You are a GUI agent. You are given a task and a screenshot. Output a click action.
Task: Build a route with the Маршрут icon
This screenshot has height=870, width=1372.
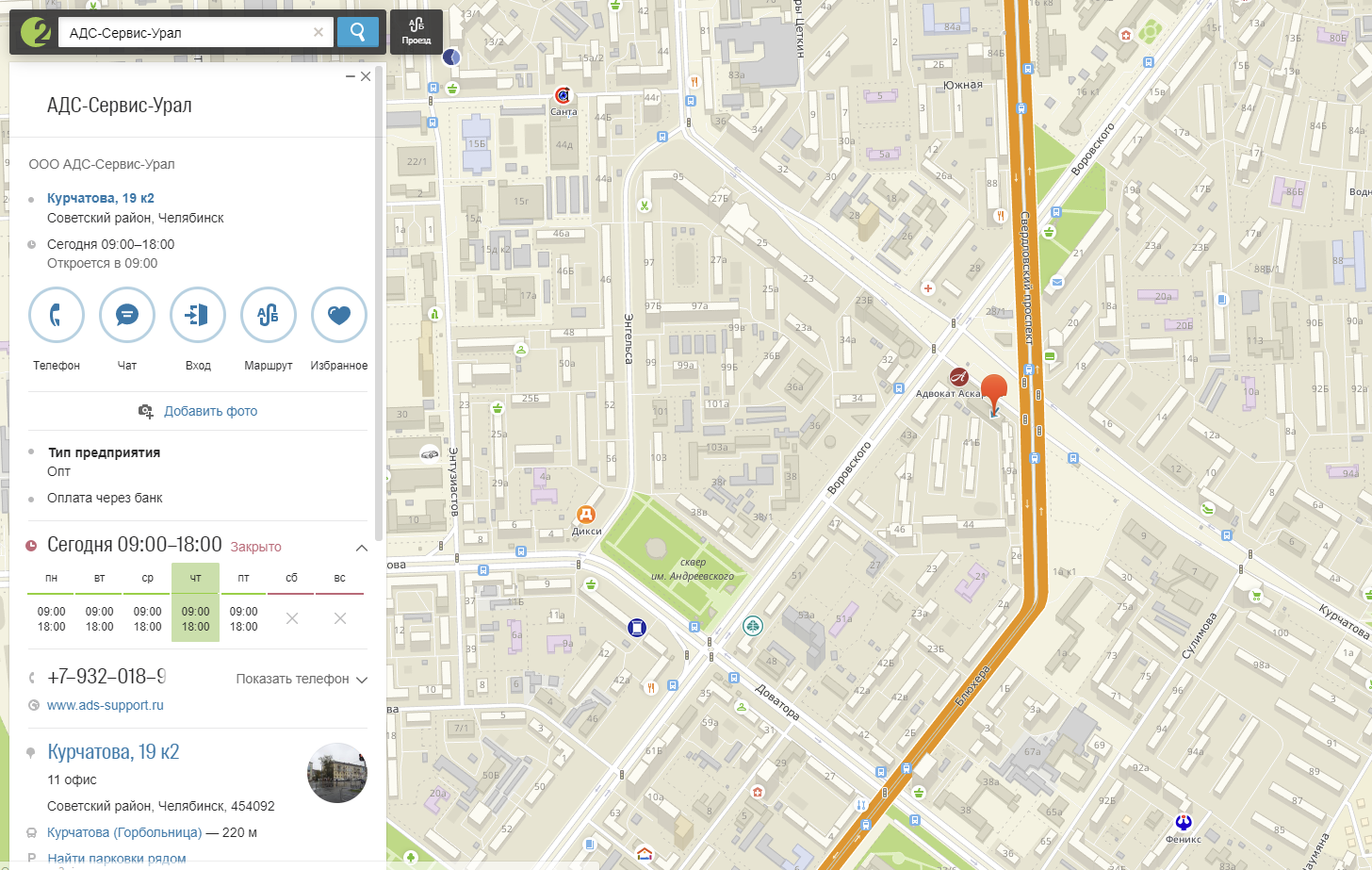(269, 315)
